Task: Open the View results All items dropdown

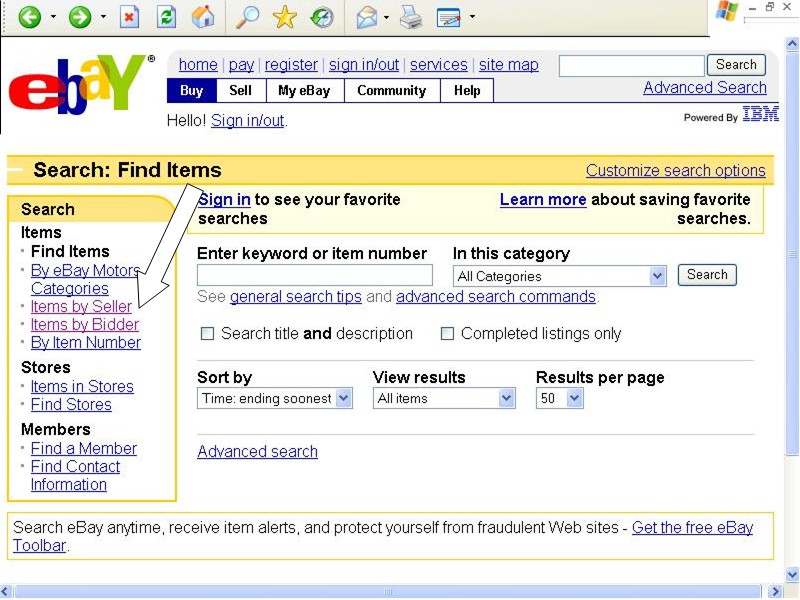Action: [444, 398]
